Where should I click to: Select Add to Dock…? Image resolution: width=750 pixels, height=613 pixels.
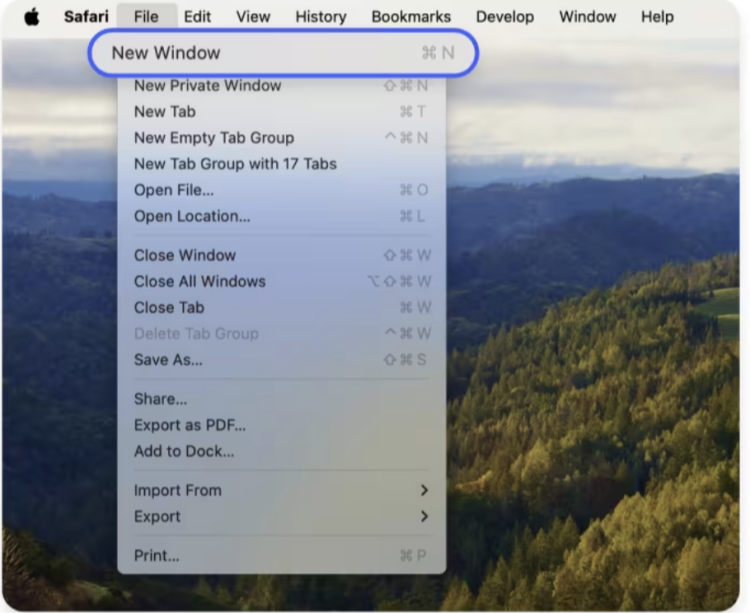tap(282, 451)
